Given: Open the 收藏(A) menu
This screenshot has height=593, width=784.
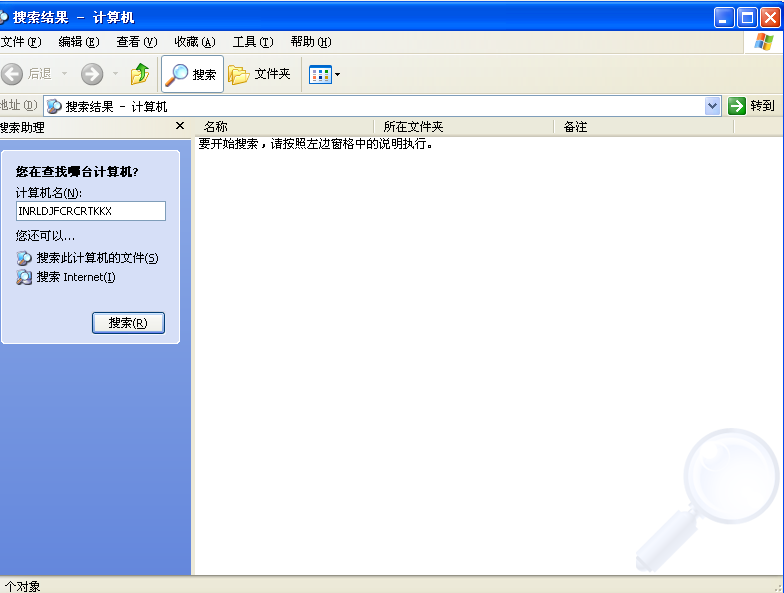Looking at the screenshot, I should [194, 42].
